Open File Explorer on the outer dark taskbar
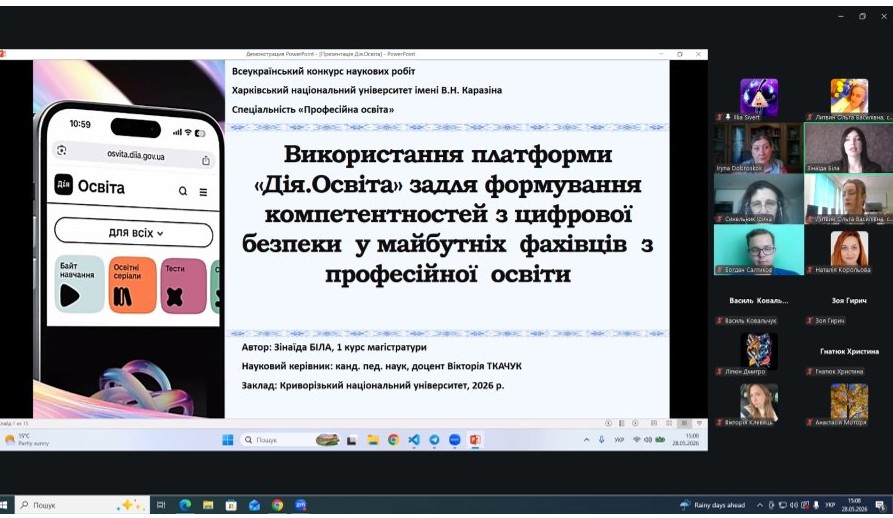The image size is (893, 518). (x=208, y=505)
